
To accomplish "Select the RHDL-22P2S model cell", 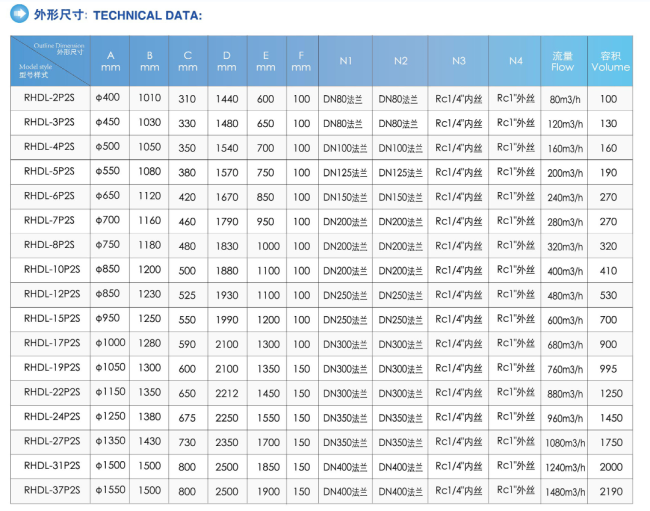I will (50, 392).
